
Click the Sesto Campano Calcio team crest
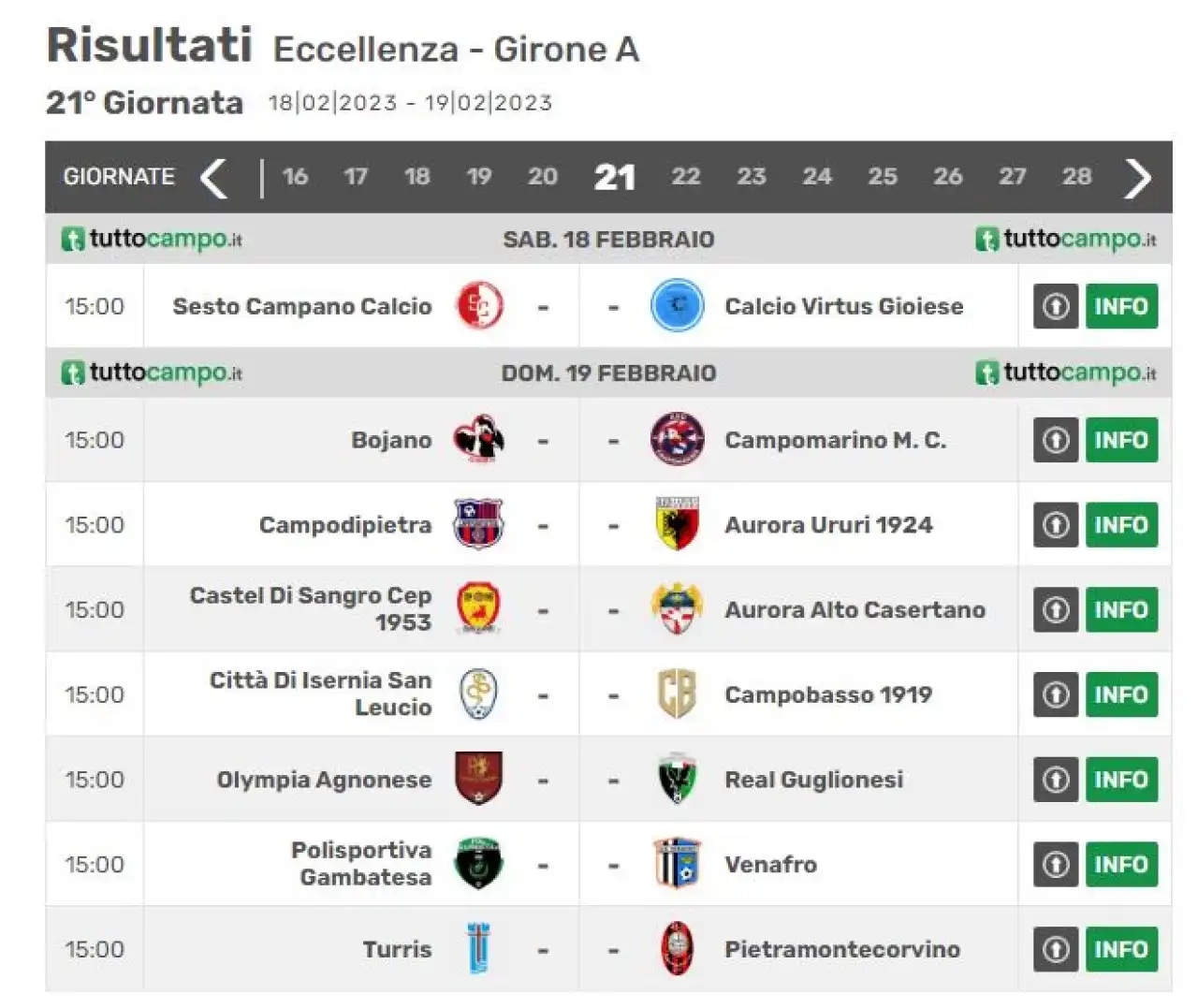coord(479,306)
